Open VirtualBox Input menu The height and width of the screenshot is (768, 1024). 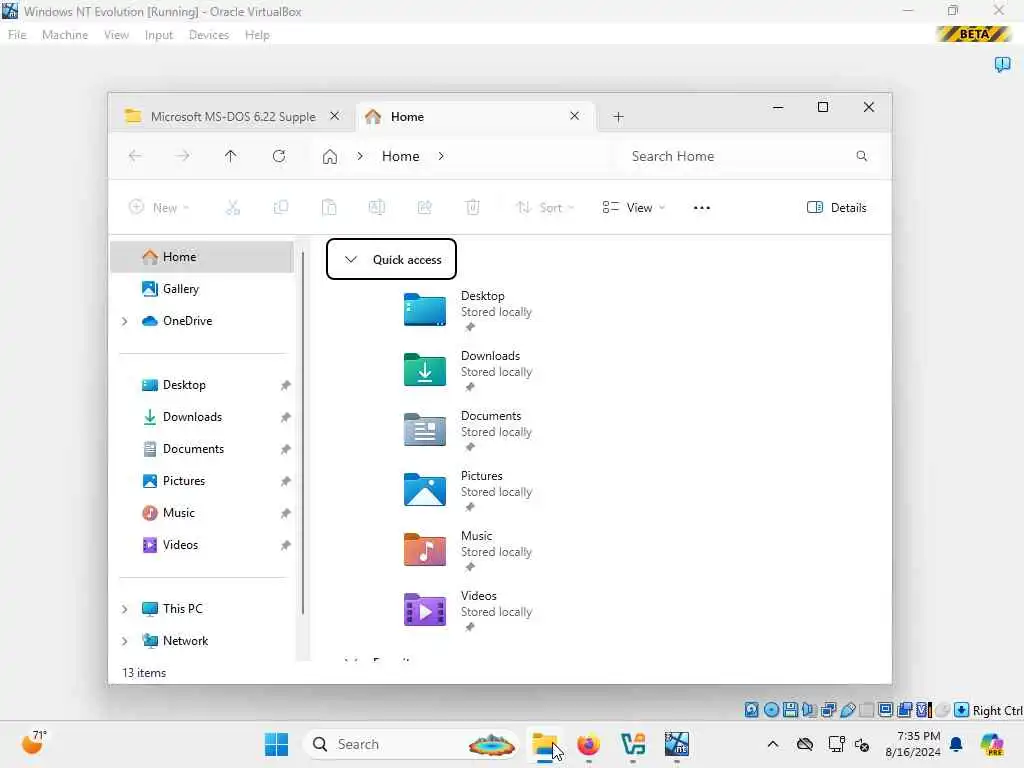[159, 35]
